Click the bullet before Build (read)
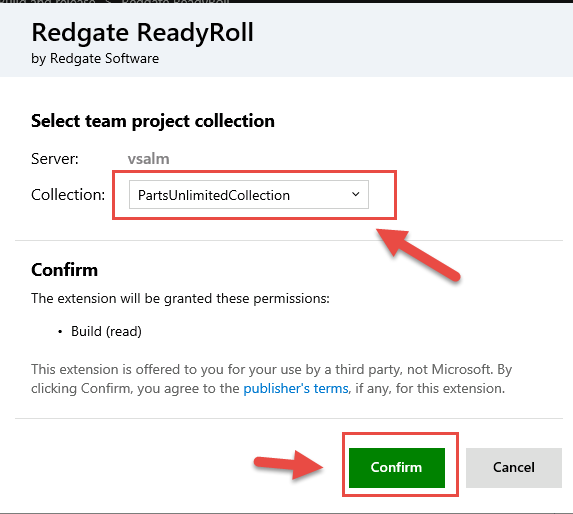Screen dimensions: 573x514 coord(60,332)
